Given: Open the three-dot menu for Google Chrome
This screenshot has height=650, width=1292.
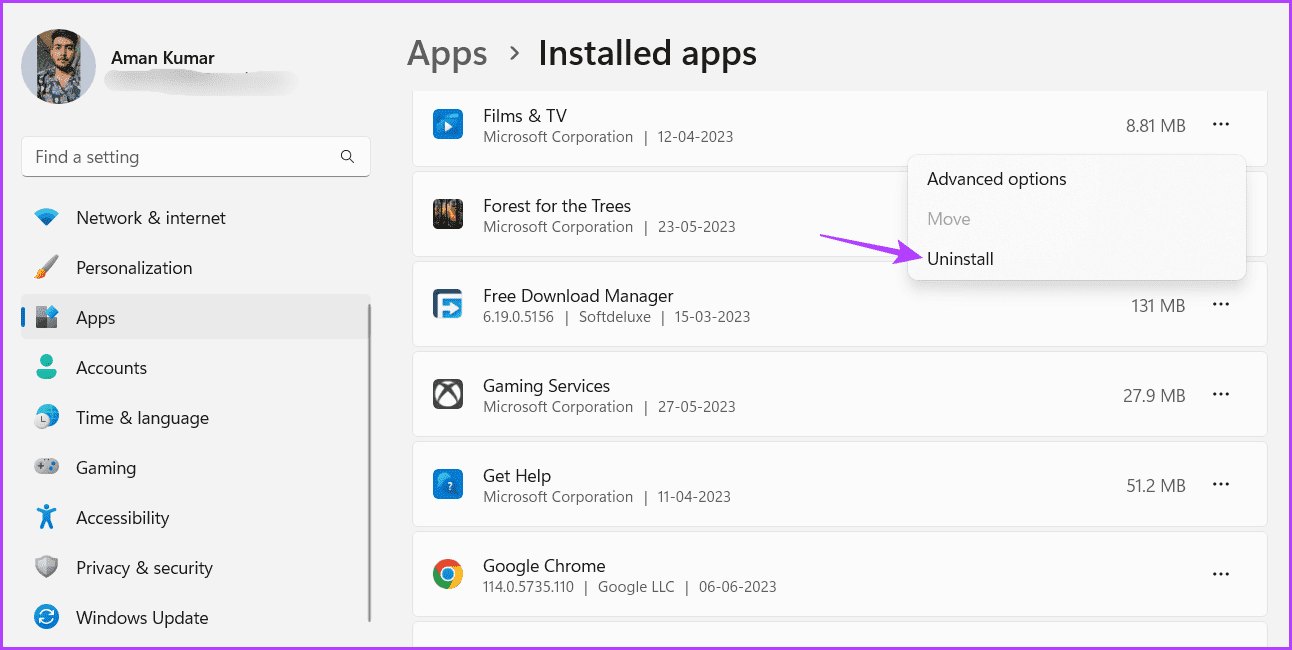Looking at the screenshot, I should point(1220,575).
